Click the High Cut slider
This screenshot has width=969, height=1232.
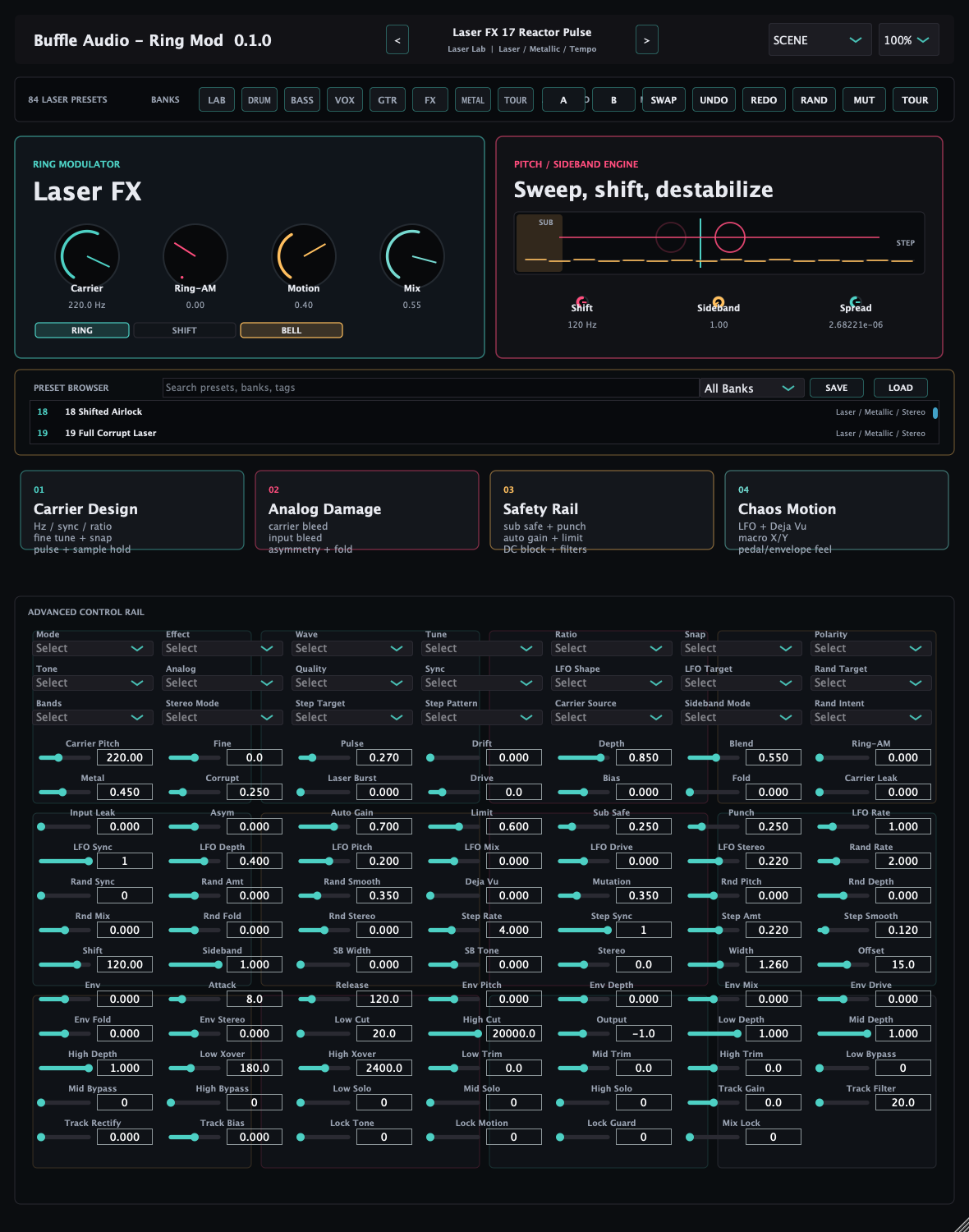coord(454,1033)
